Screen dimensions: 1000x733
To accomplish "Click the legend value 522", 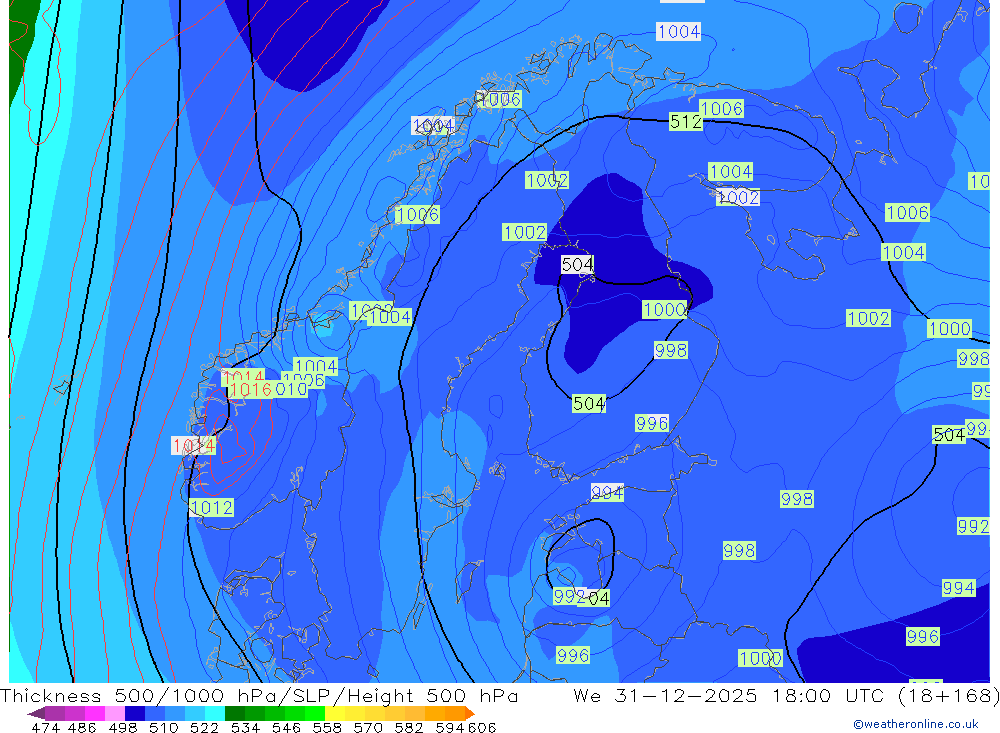I will tap(205, 728).
